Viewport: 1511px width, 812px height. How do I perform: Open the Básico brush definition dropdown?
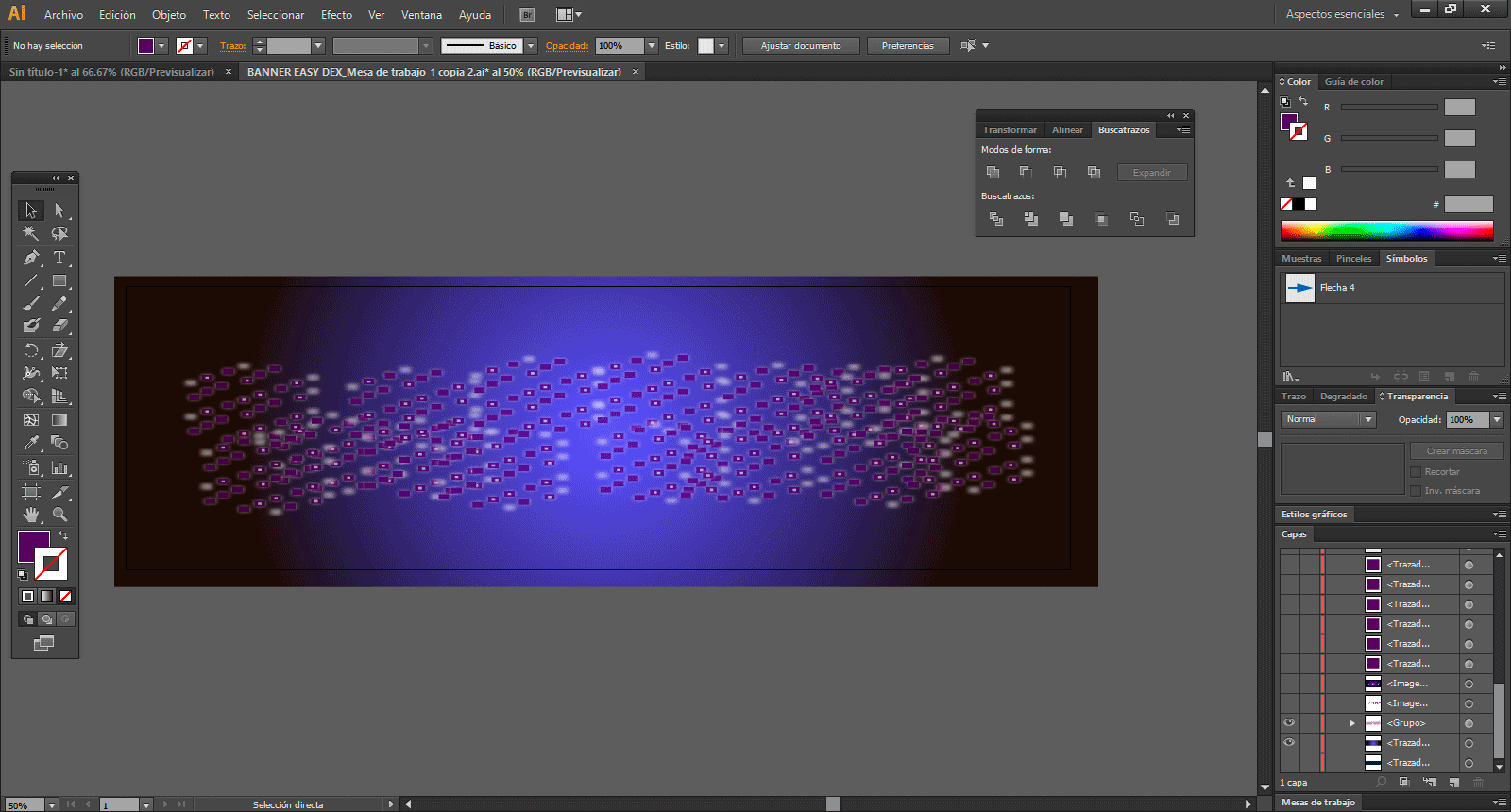(531, 45)
